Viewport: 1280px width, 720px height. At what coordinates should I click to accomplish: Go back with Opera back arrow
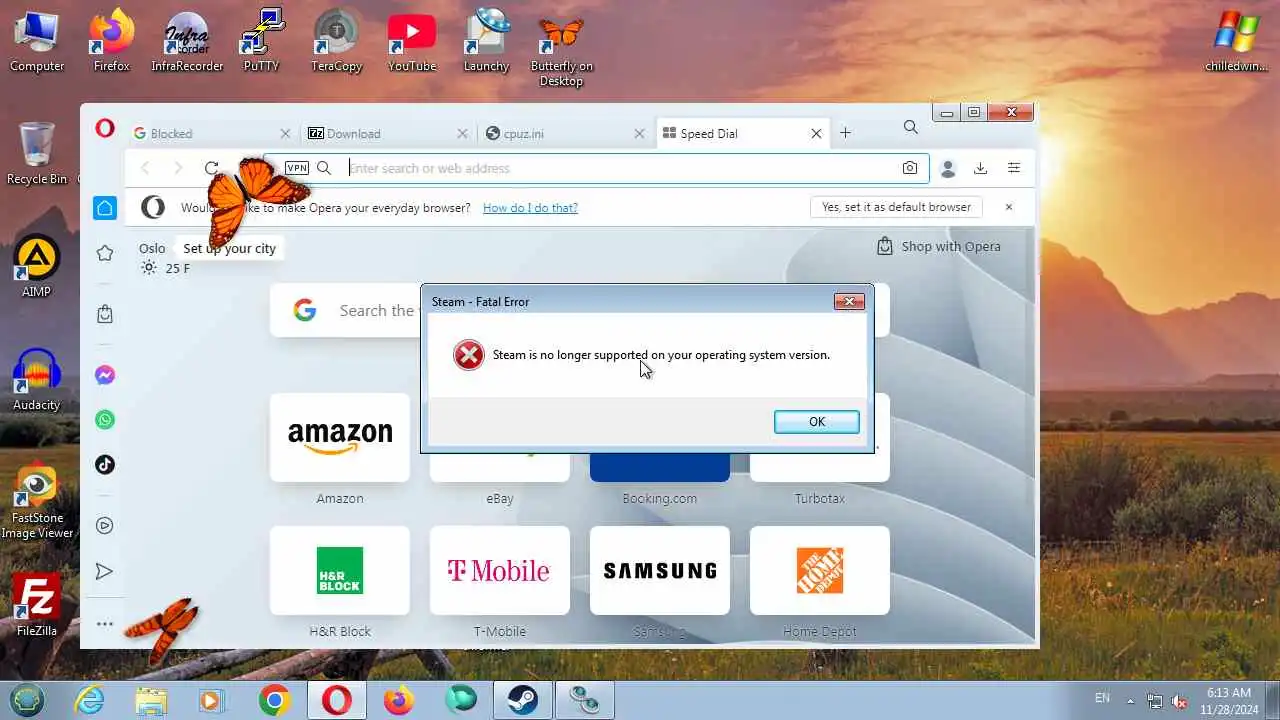tap(146, 168)
